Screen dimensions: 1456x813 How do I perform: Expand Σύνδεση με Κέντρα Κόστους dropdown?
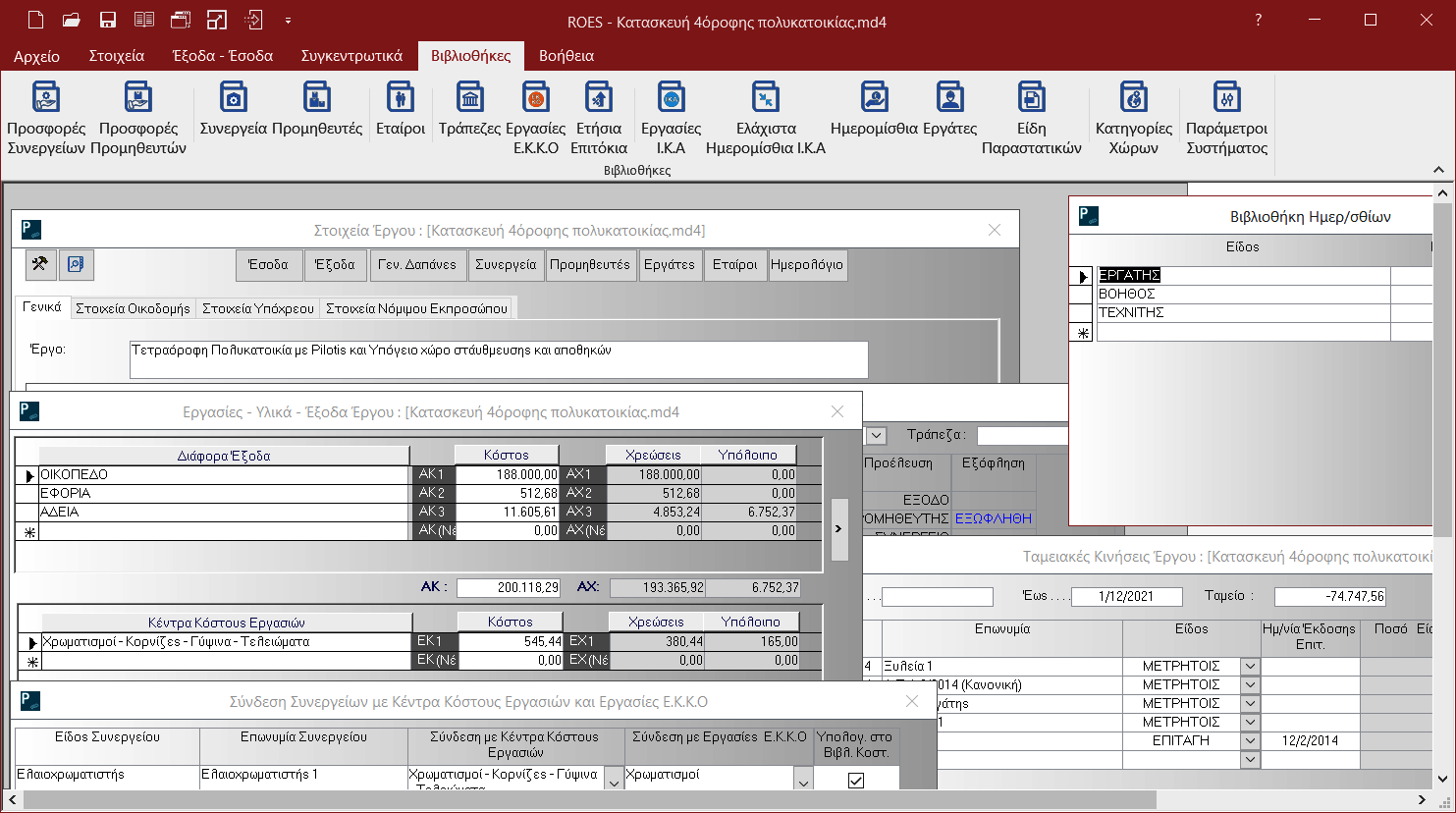[614, 782]
